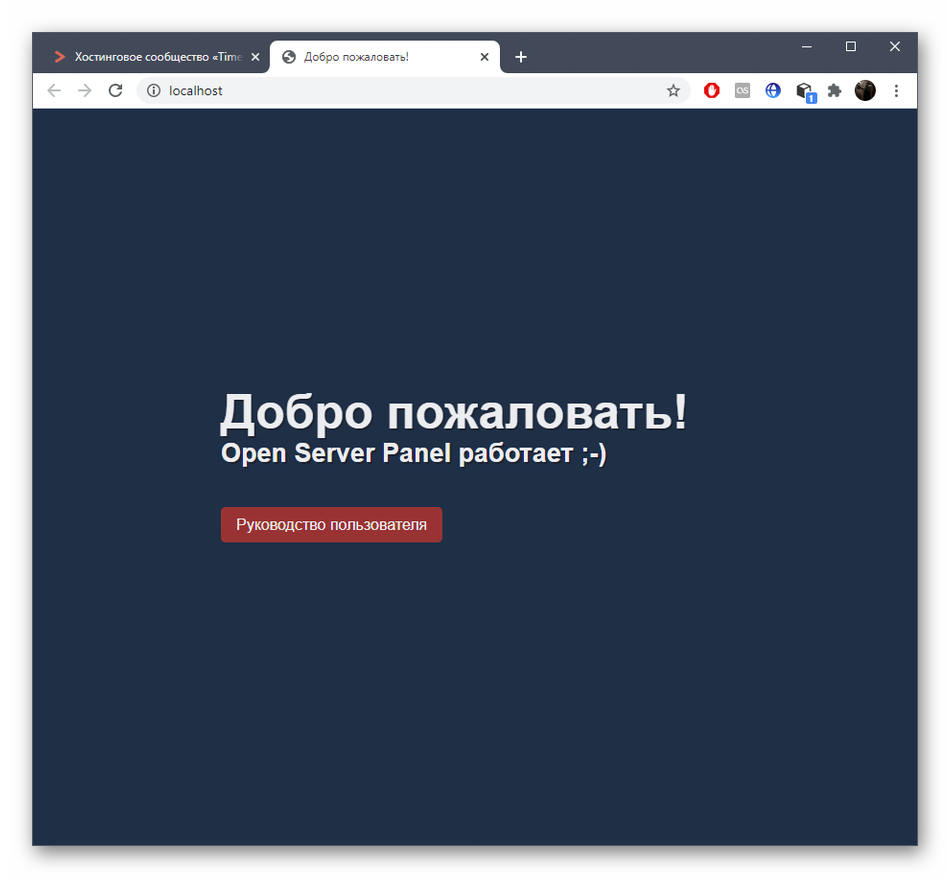Screen dimensions: 950x878
Task: View site information for localhost
Action: coord(154,91)
